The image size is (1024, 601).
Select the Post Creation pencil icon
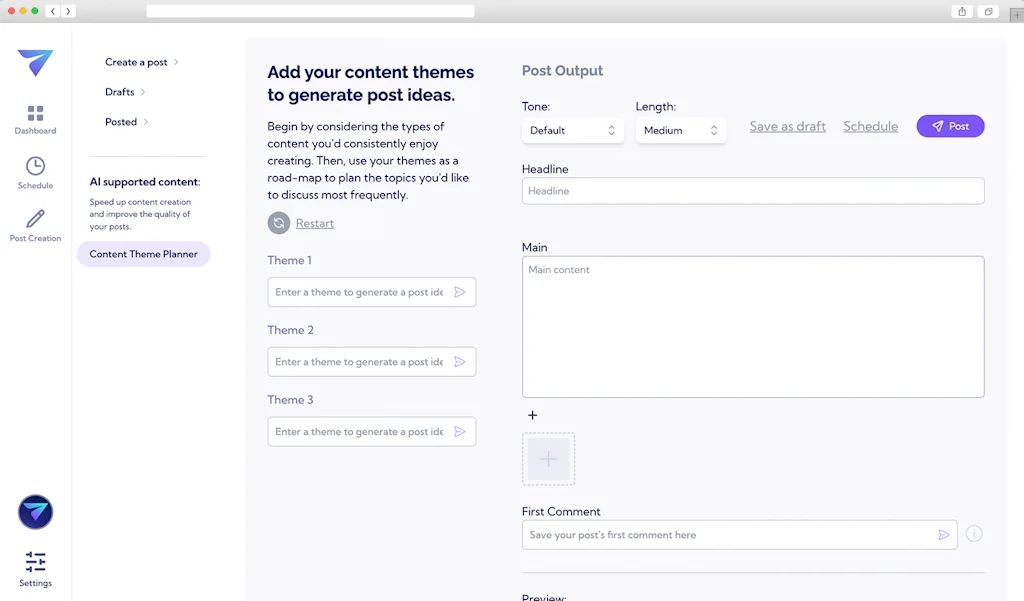35,222
